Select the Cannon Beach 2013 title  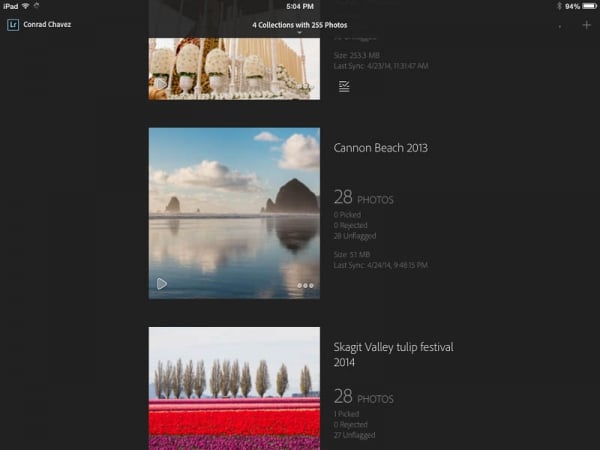point(381,148)
